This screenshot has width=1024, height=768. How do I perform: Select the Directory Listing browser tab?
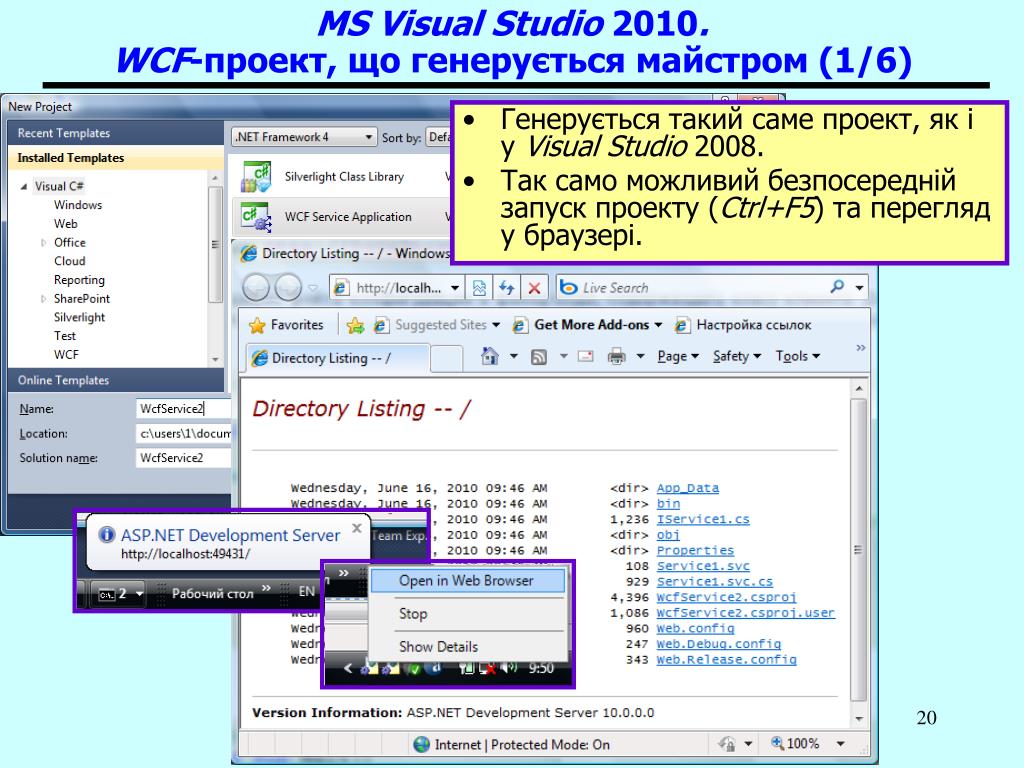tap(338, 358)
